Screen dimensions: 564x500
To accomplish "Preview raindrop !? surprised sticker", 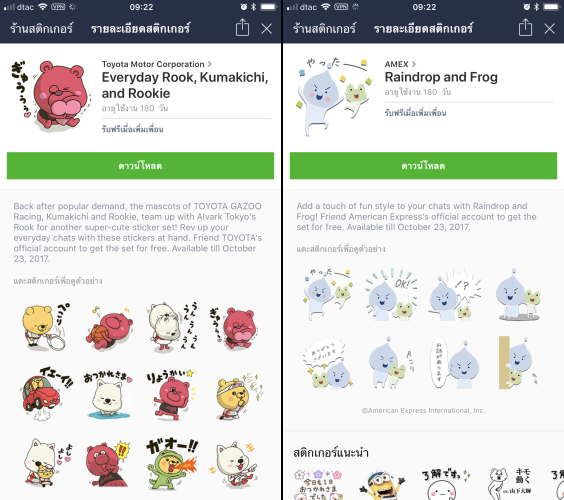I will (x=454, y=295).
